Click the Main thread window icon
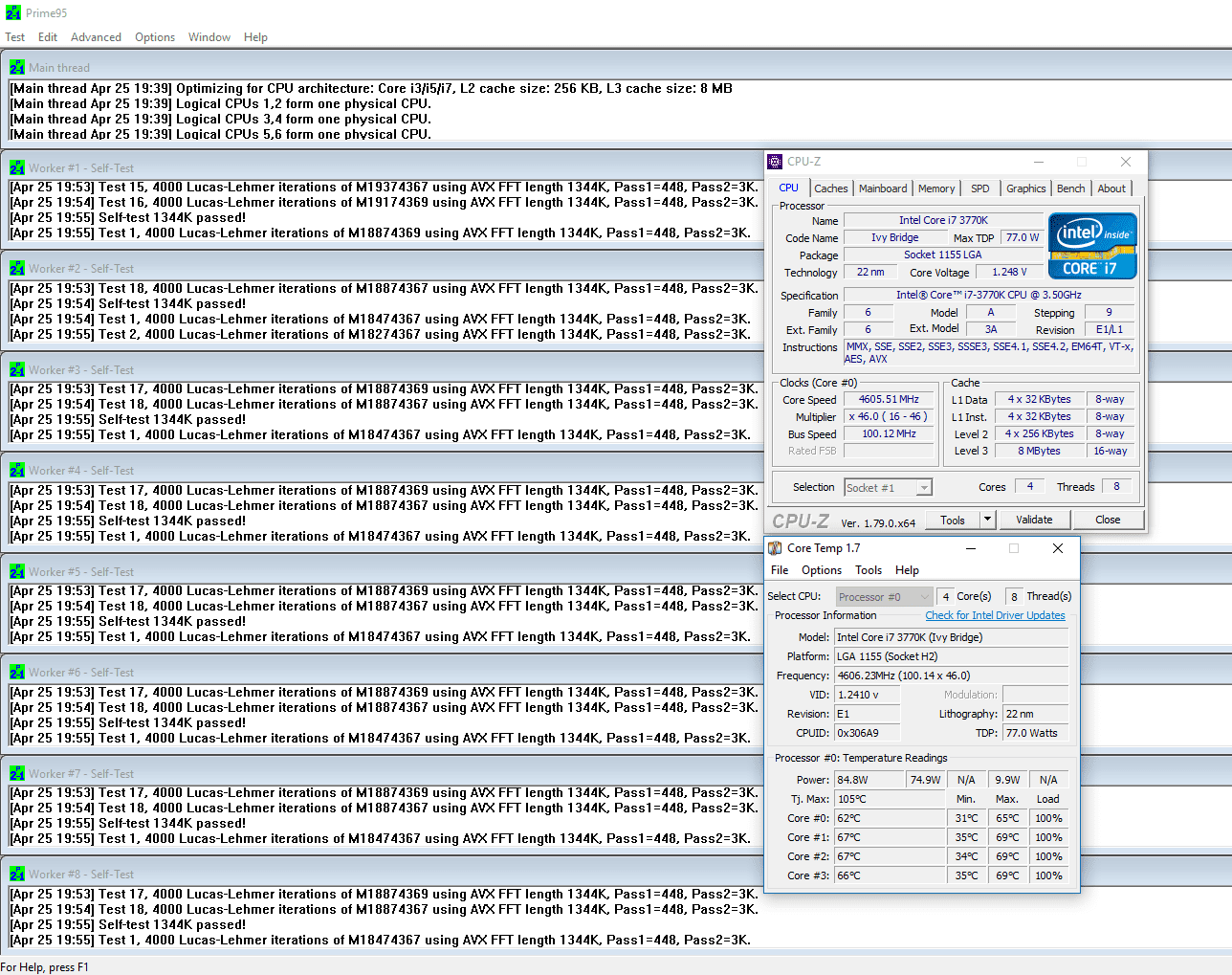 tap(17, 67)
